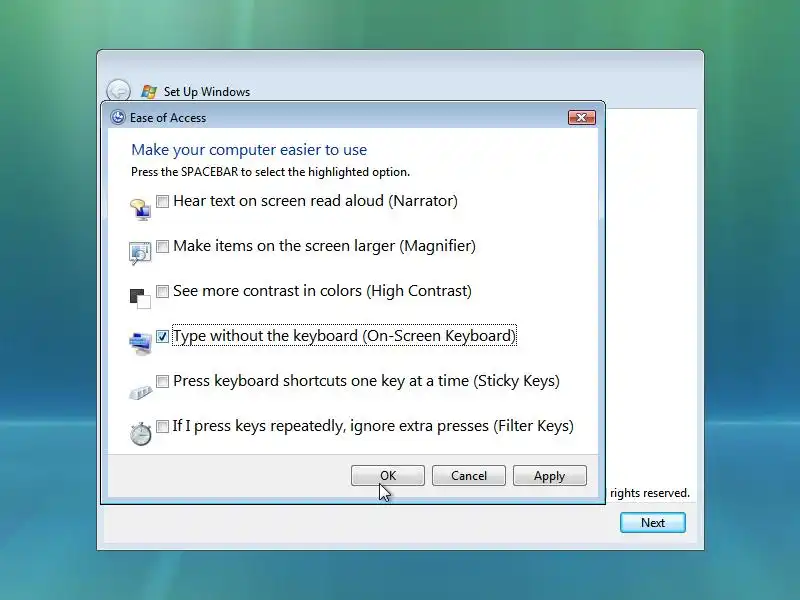
Task: Click the Sticky Keys icon
Action: pyautogui.click(x=140, y=393)
